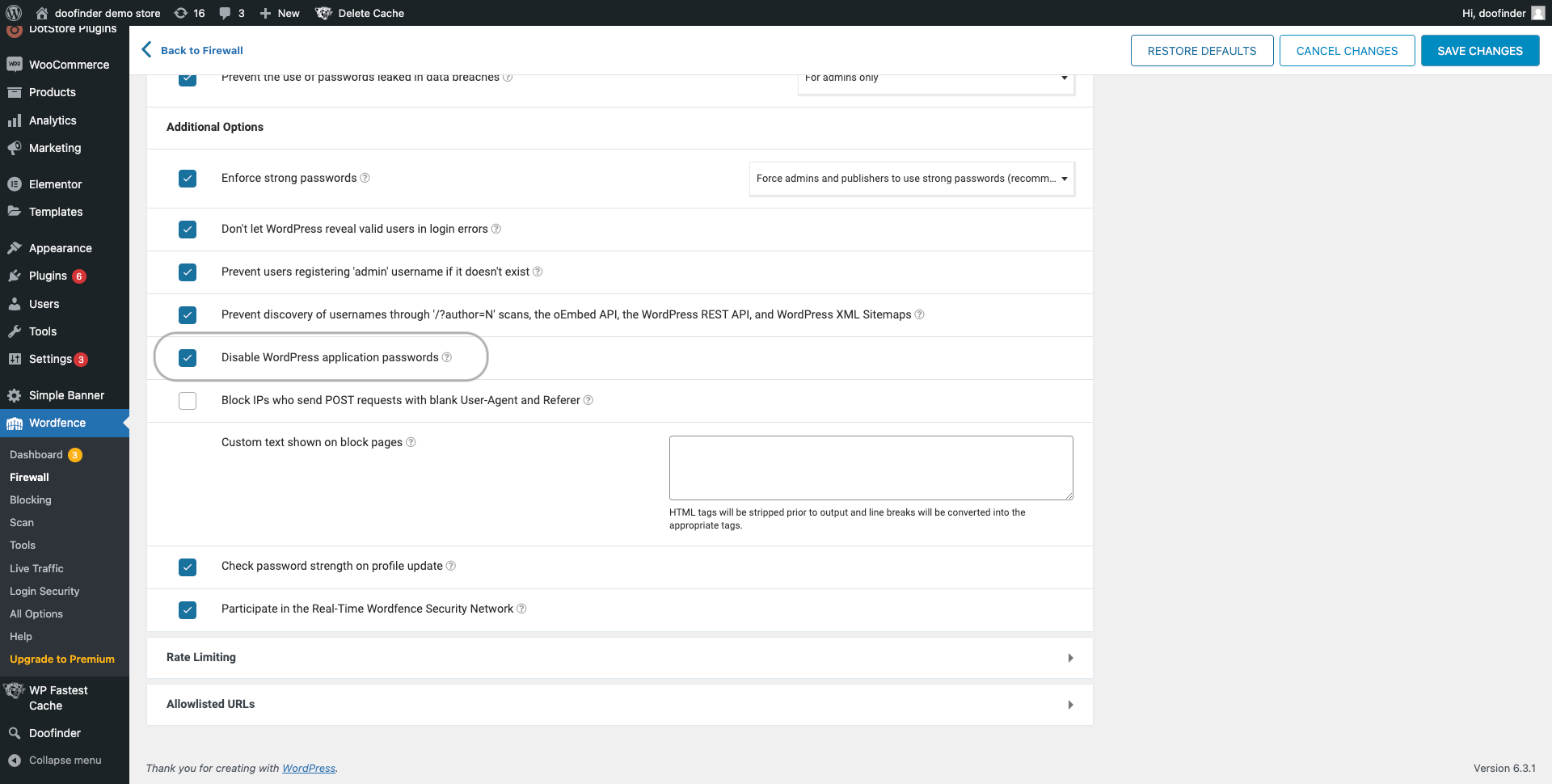
Task: Click the Delete Cache cheetah icon
Action: 324,13
